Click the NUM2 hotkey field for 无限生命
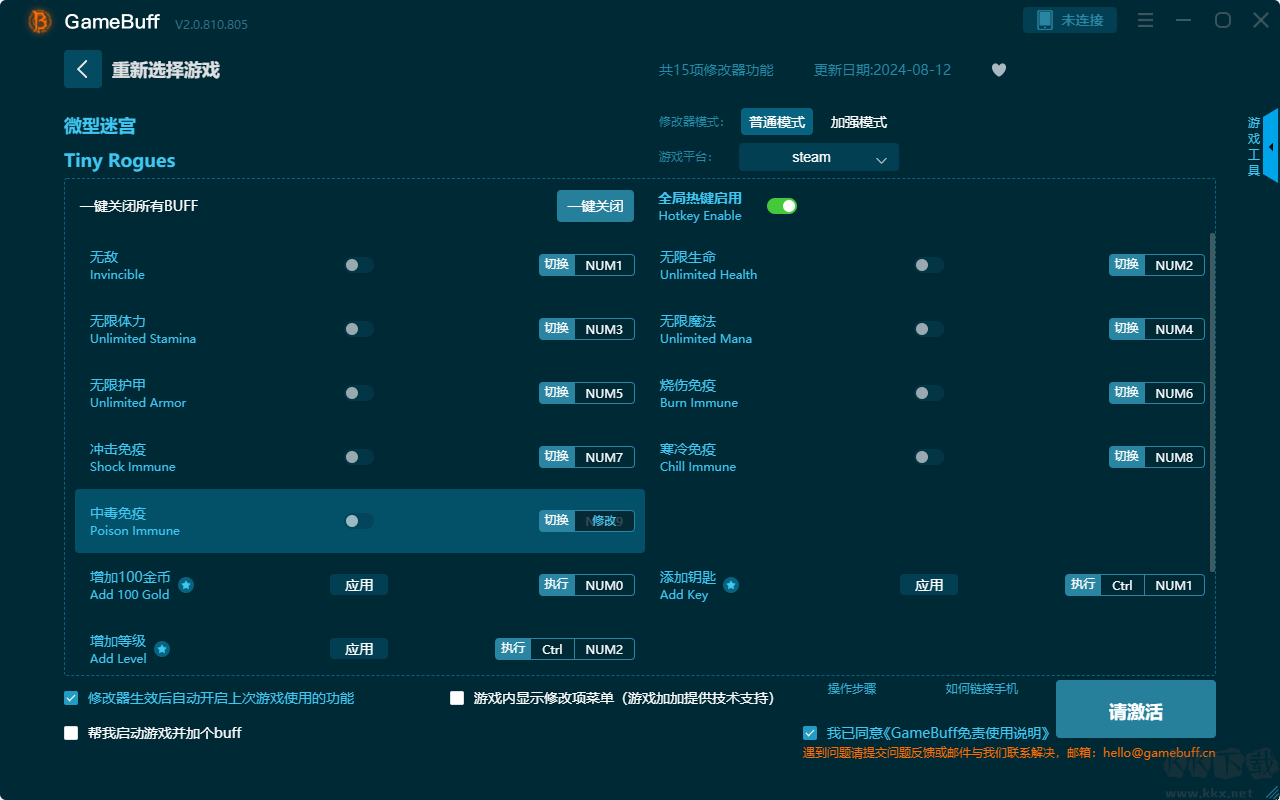The image size is (1280, 800). click(1174, 265)
